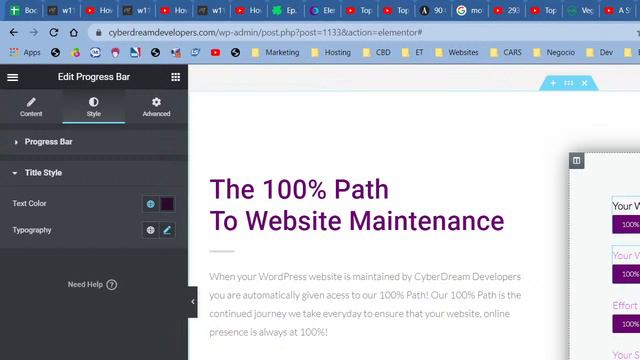Open the Need Help link
640x360 pixels.
(x=92, y=284)
